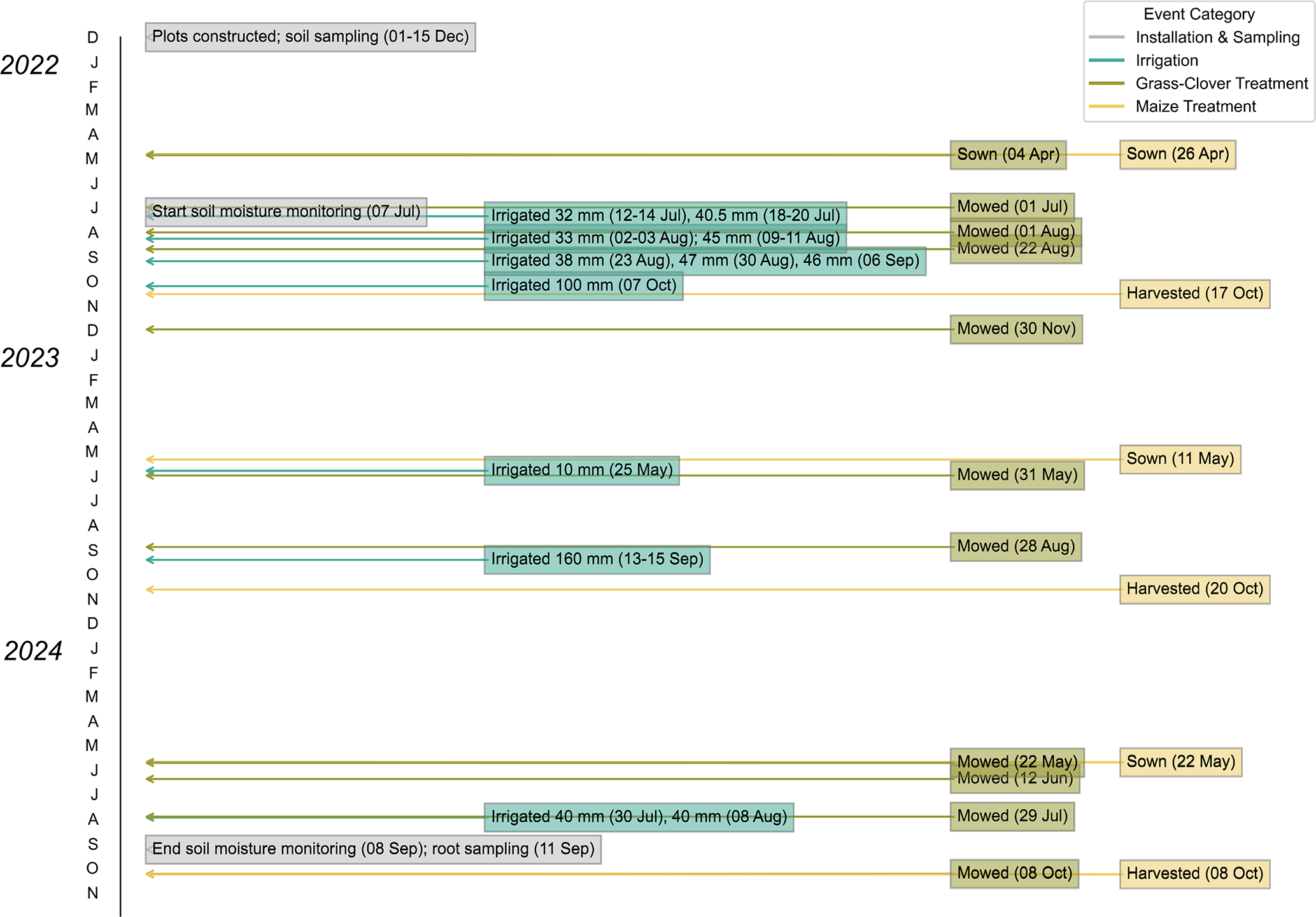
Task: Click the Installation & Sampling legend label
Action: tap(1217, 38)
